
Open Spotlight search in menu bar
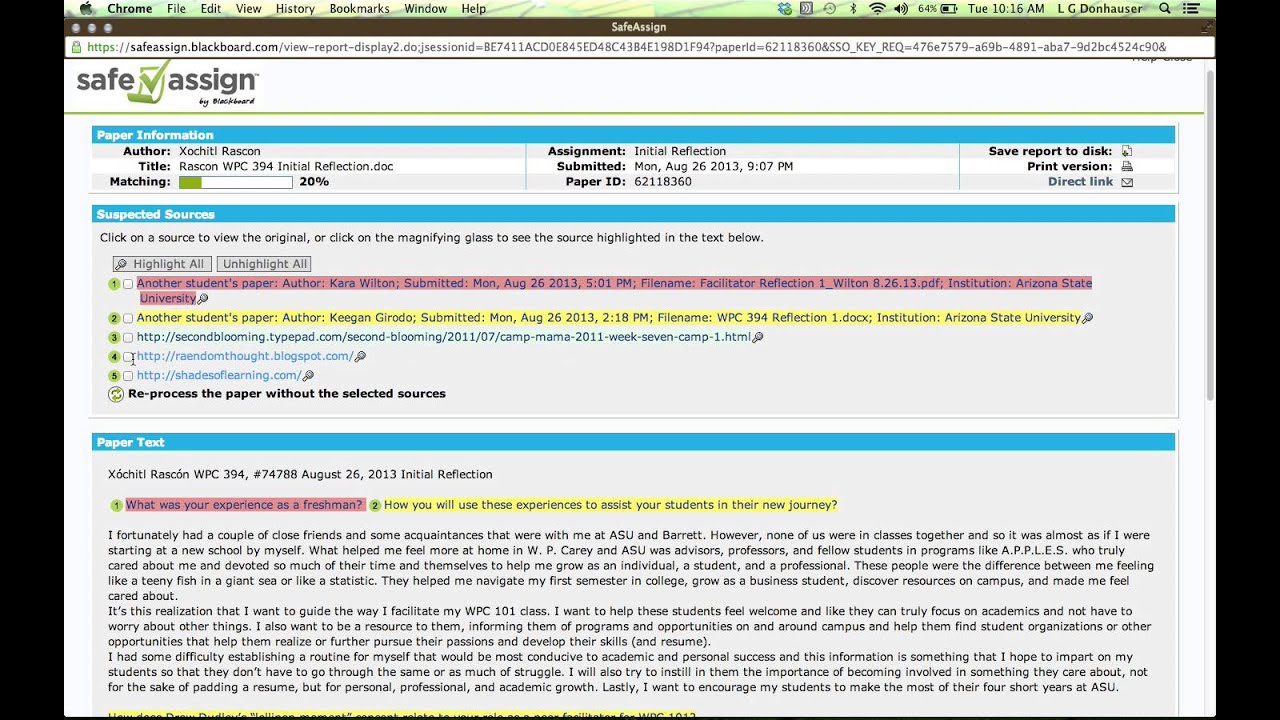coord(1165,9)
